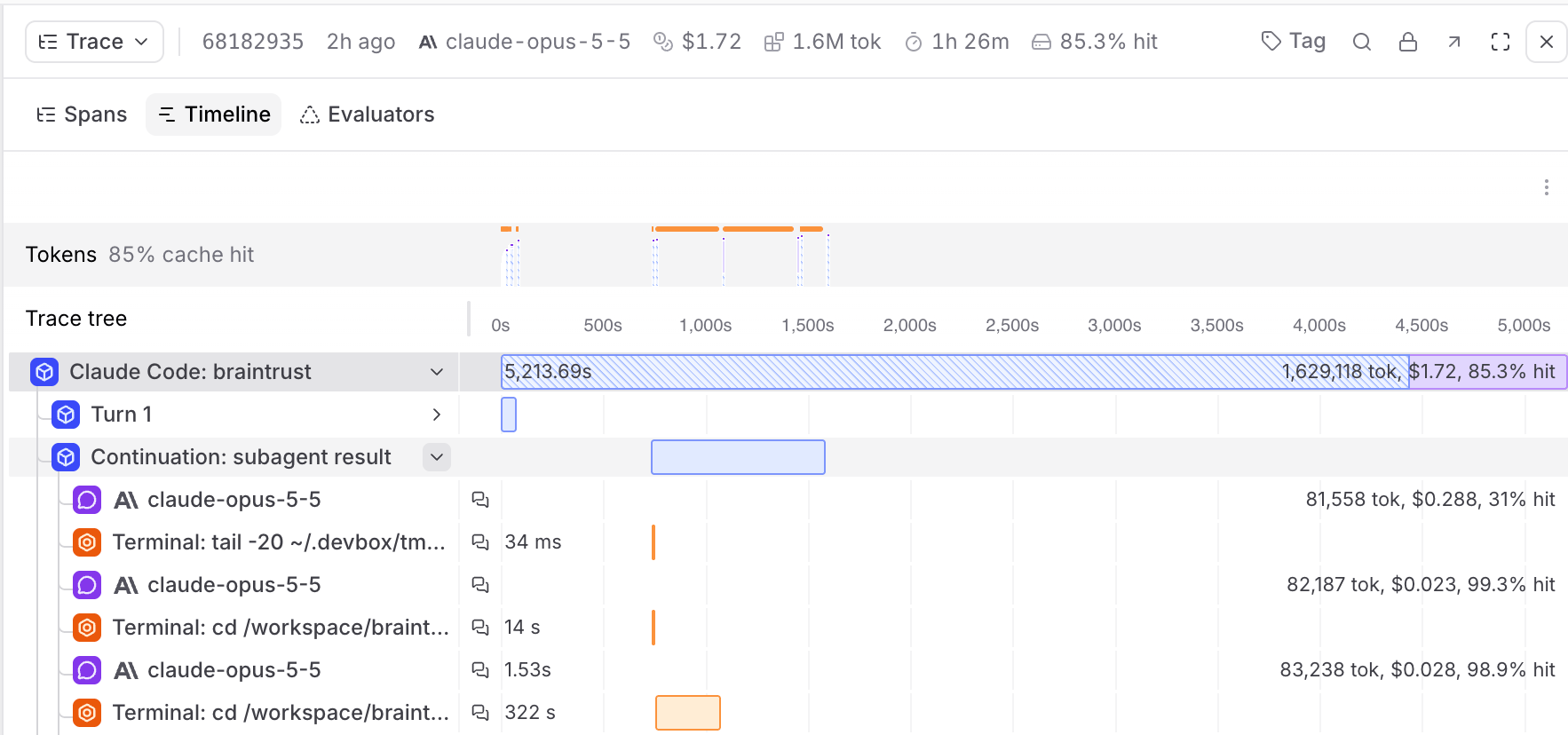The height and width of the screenshot is (735, 1568).
Task: Open trace in new page arrow icon
Action: (x=1454, y=42)
